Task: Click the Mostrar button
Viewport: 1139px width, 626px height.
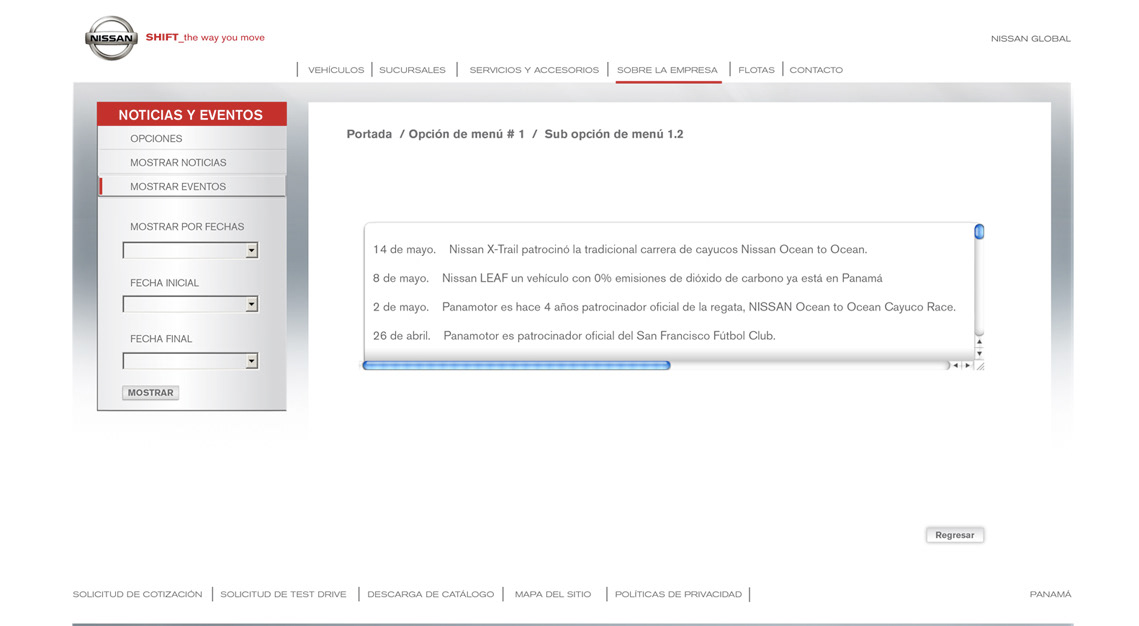Action: pyautogui.click(x=150, y=393)
